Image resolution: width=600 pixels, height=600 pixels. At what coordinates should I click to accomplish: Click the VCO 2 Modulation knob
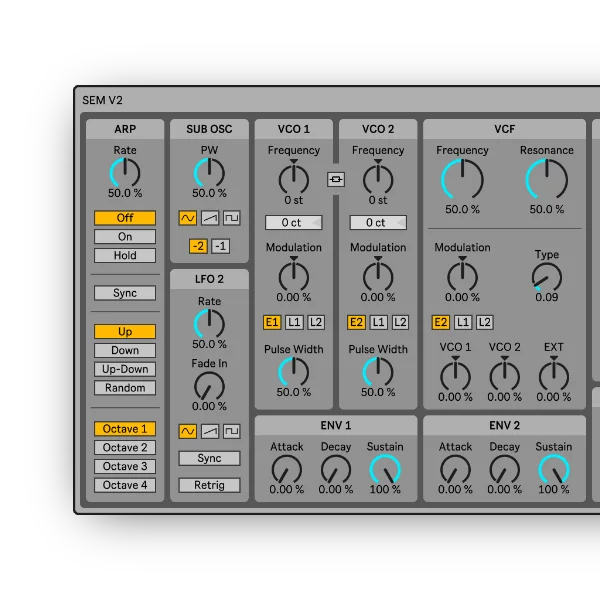pos(378,277)
